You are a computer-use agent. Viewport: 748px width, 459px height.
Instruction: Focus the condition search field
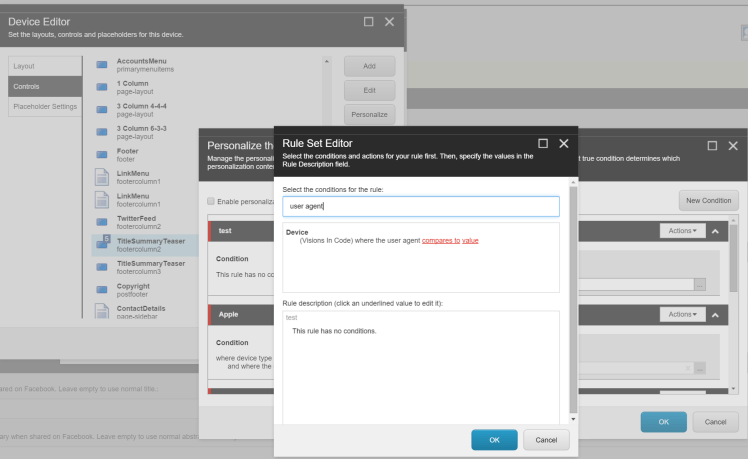(x=421, y=206)
